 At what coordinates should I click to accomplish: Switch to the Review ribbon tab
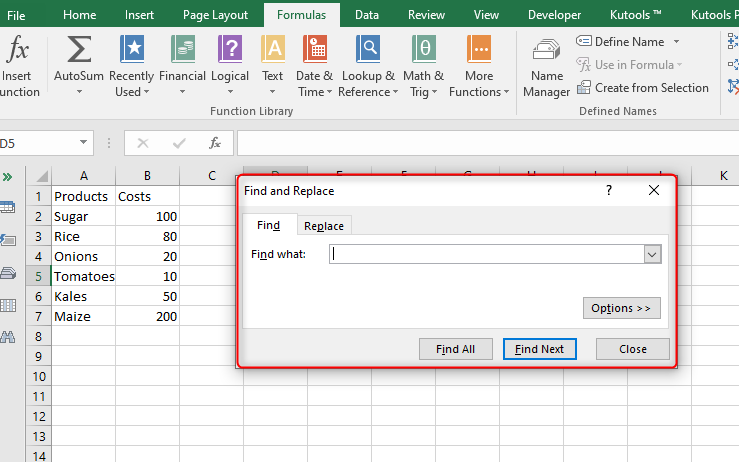(426, 15)
